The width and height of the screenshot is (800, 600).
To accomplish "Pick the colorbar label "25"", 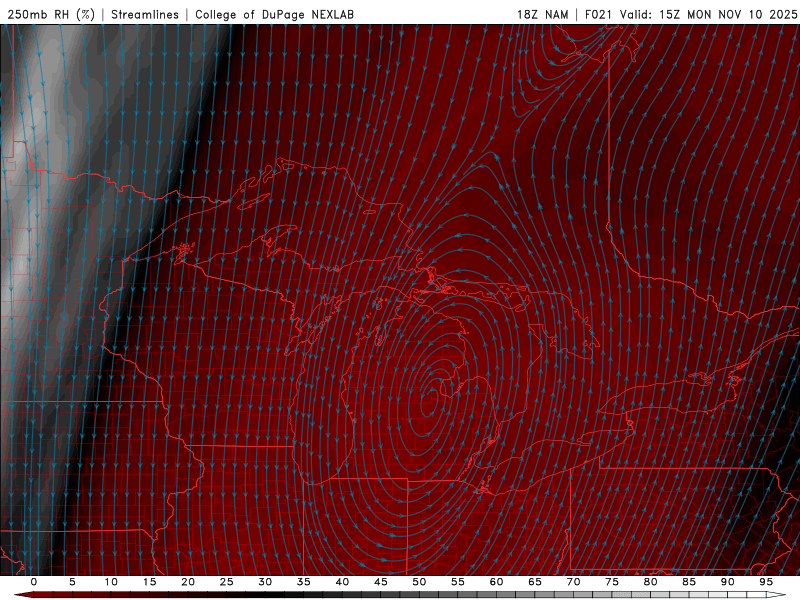I will pos(227,582).
